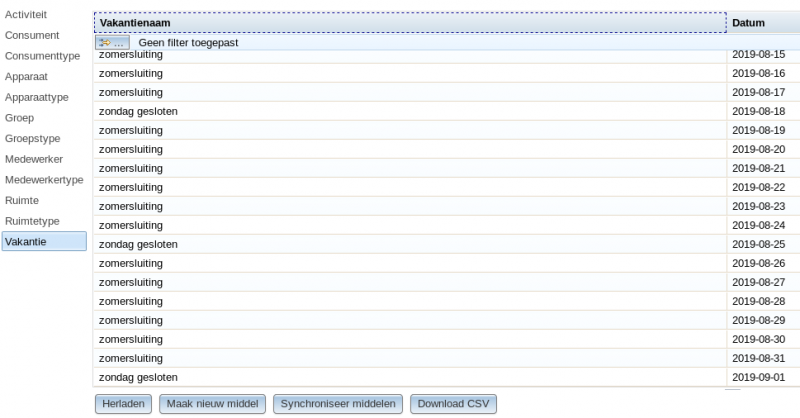Select zomersluiting row dated 2019-08-20
The height and width of the screenshot is (418, 800).
tap(446, 150)
